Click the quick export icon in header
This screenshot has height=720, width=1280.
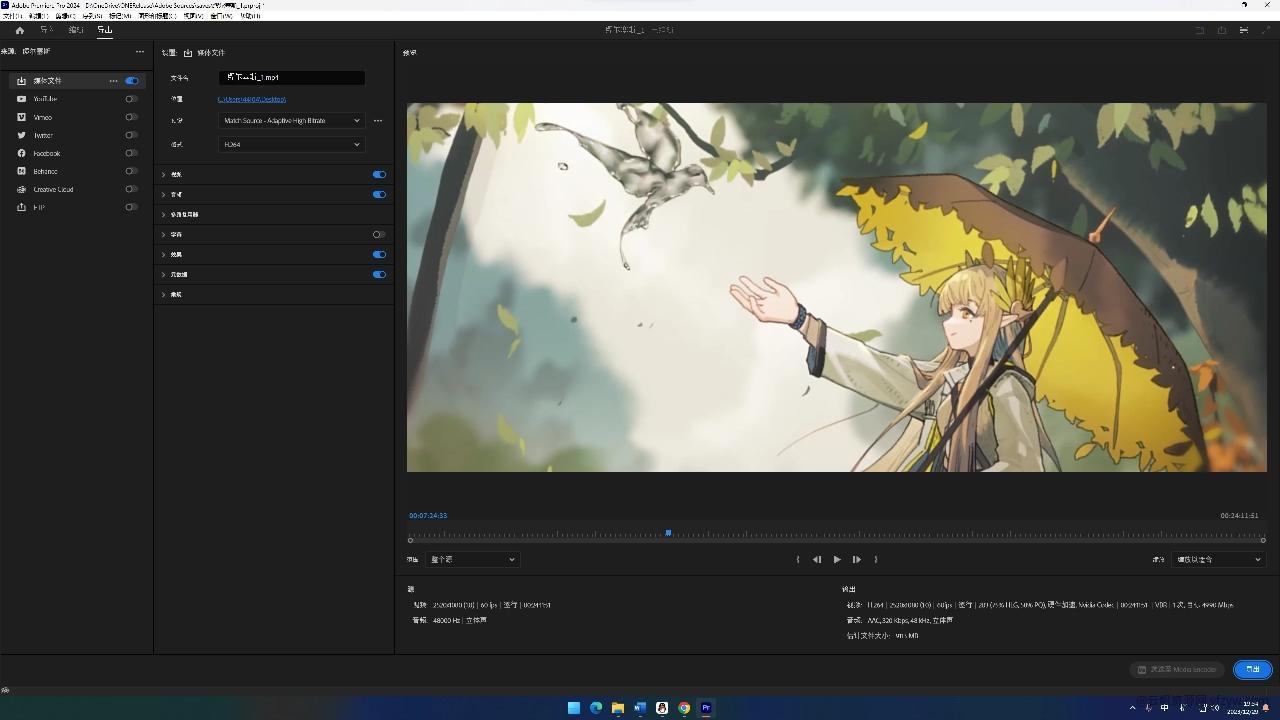tap(1222, 31)
